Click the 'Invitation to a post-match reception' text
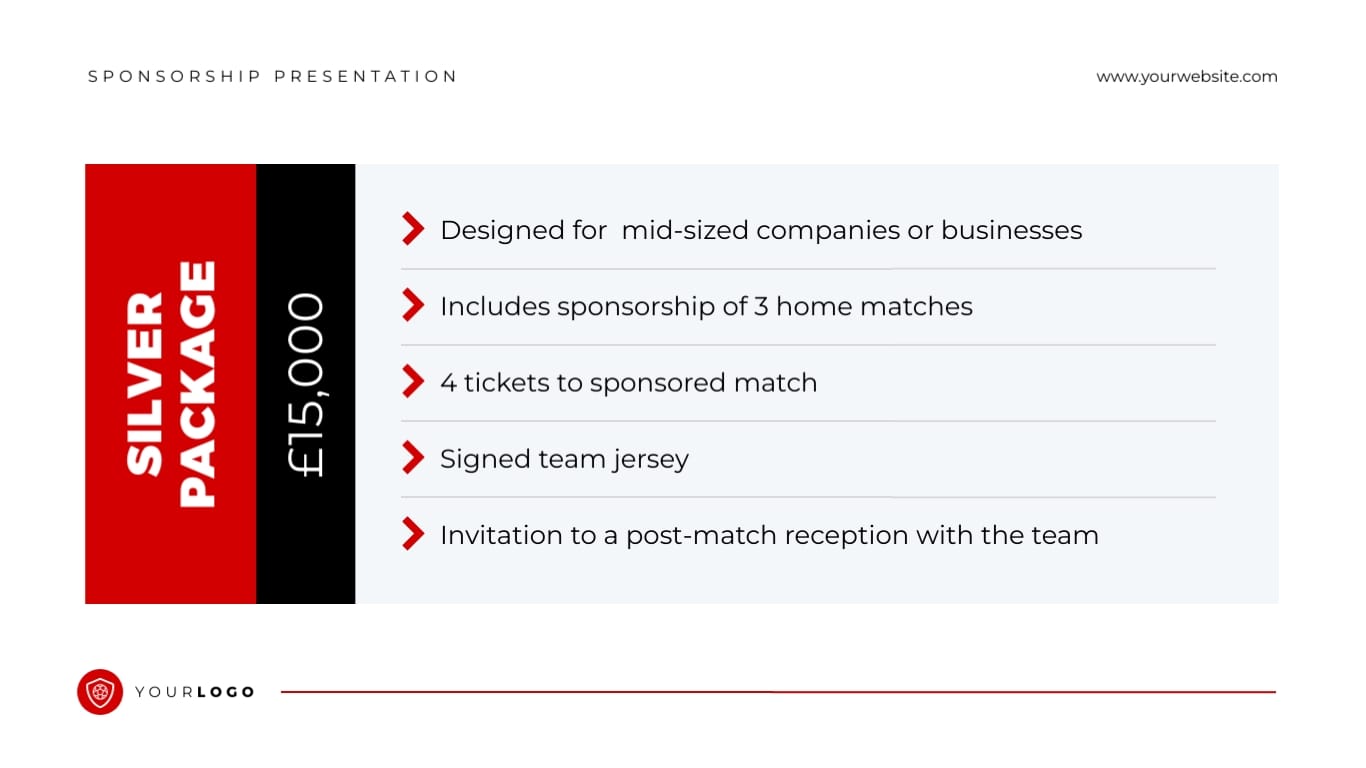Screen dimensions: 1366x768 click(x=769, y=535)
